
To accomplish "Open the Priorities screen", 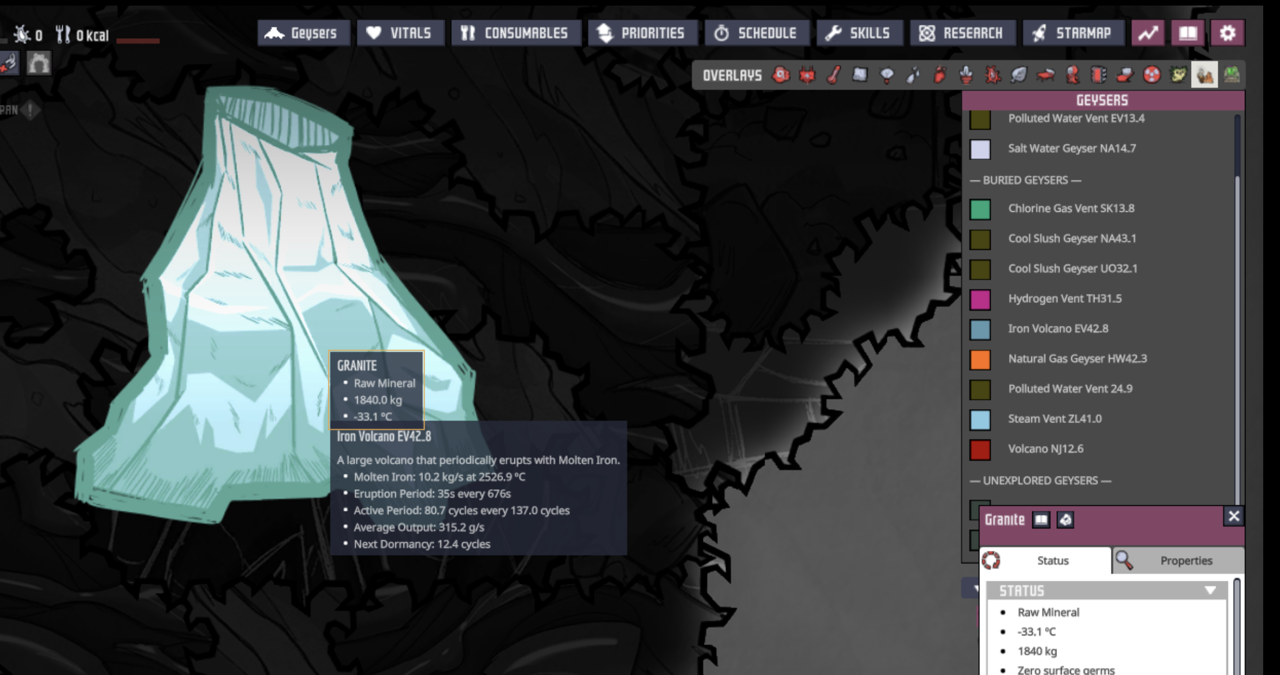I will [642, 33].
